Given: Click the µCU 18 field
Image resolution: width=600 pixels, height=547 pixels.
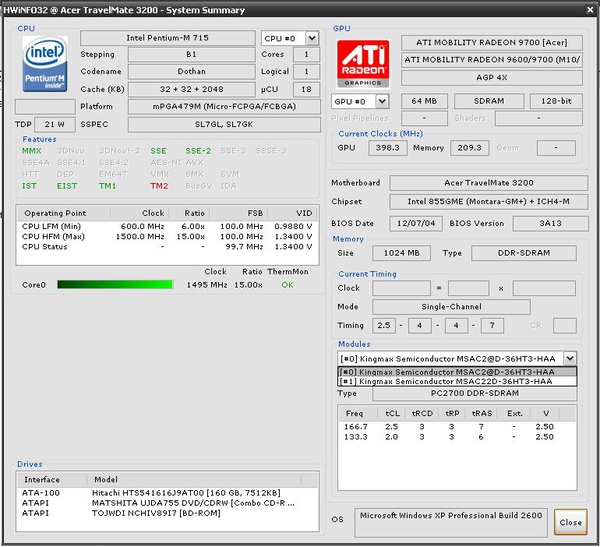Looking at the screenshot, I should (306, 89).
